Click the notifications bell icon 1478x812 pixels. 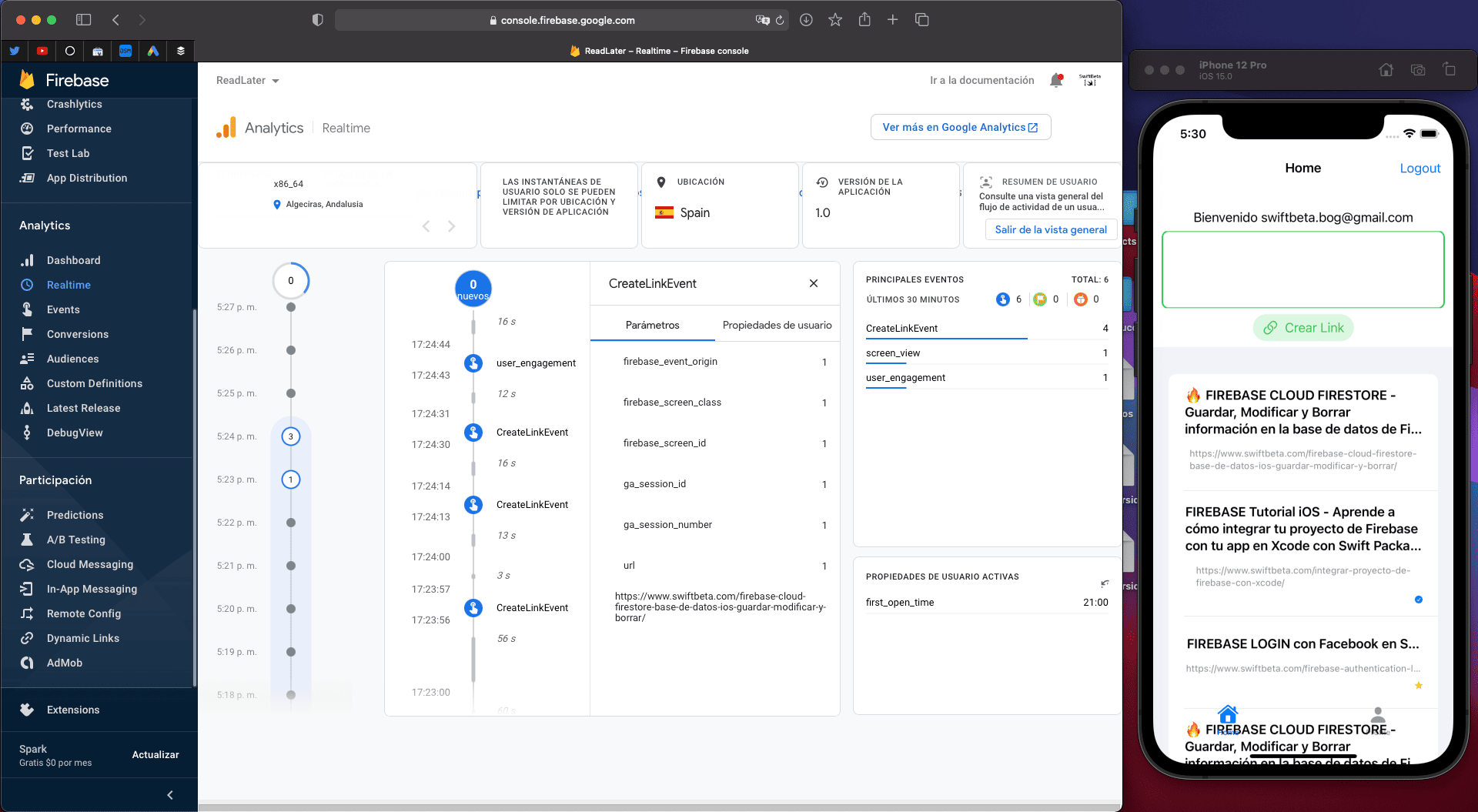[x=1056, y=80]
